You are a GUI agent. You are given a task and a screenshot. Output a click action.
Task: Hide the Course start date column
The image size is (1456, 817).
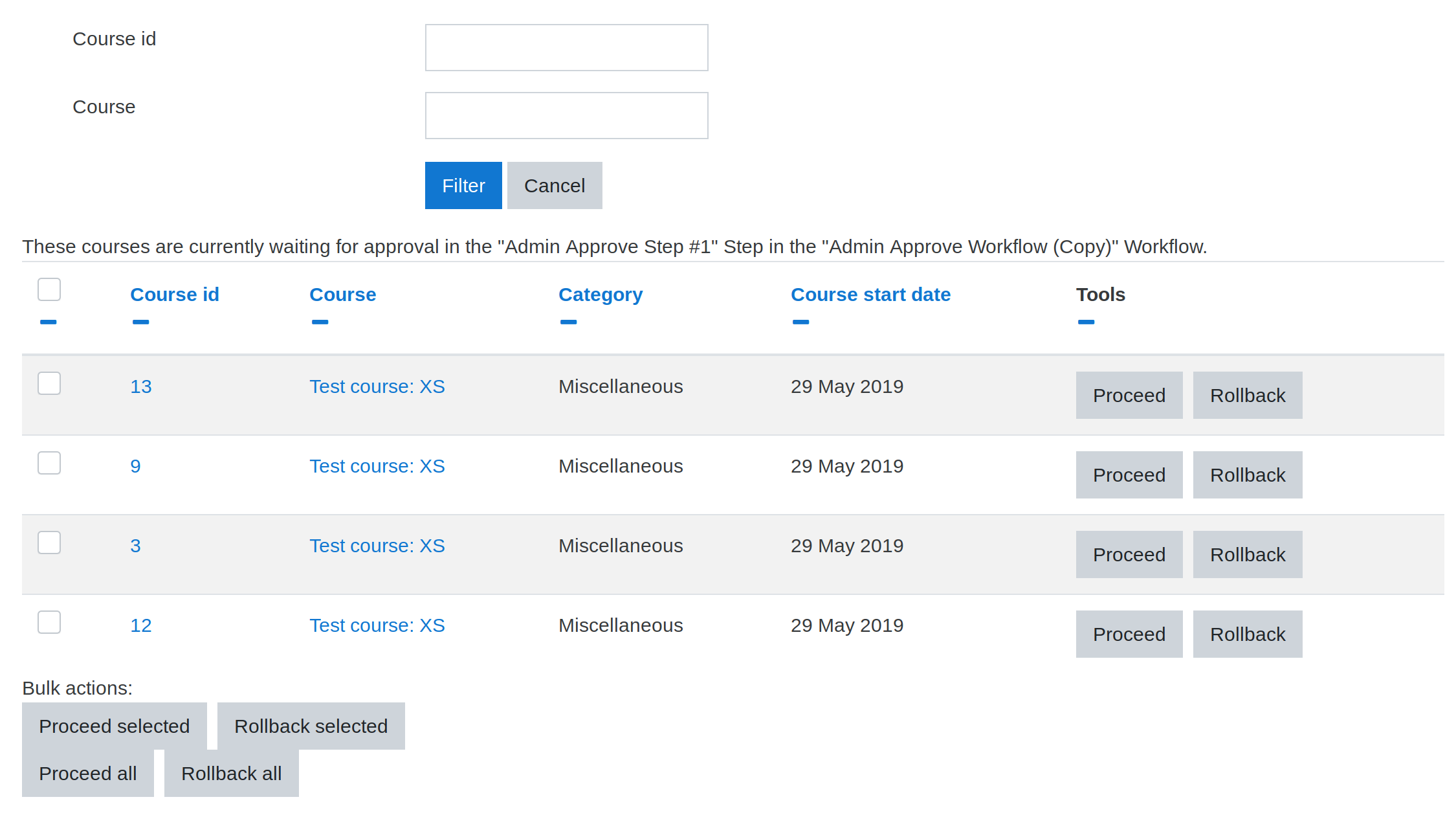click(800, 322)
